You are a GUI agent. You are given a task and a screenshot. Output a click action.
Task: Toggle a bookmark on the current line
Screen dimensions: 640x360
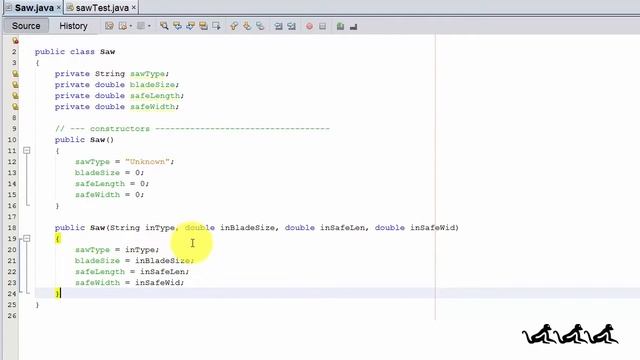(260, 26)
